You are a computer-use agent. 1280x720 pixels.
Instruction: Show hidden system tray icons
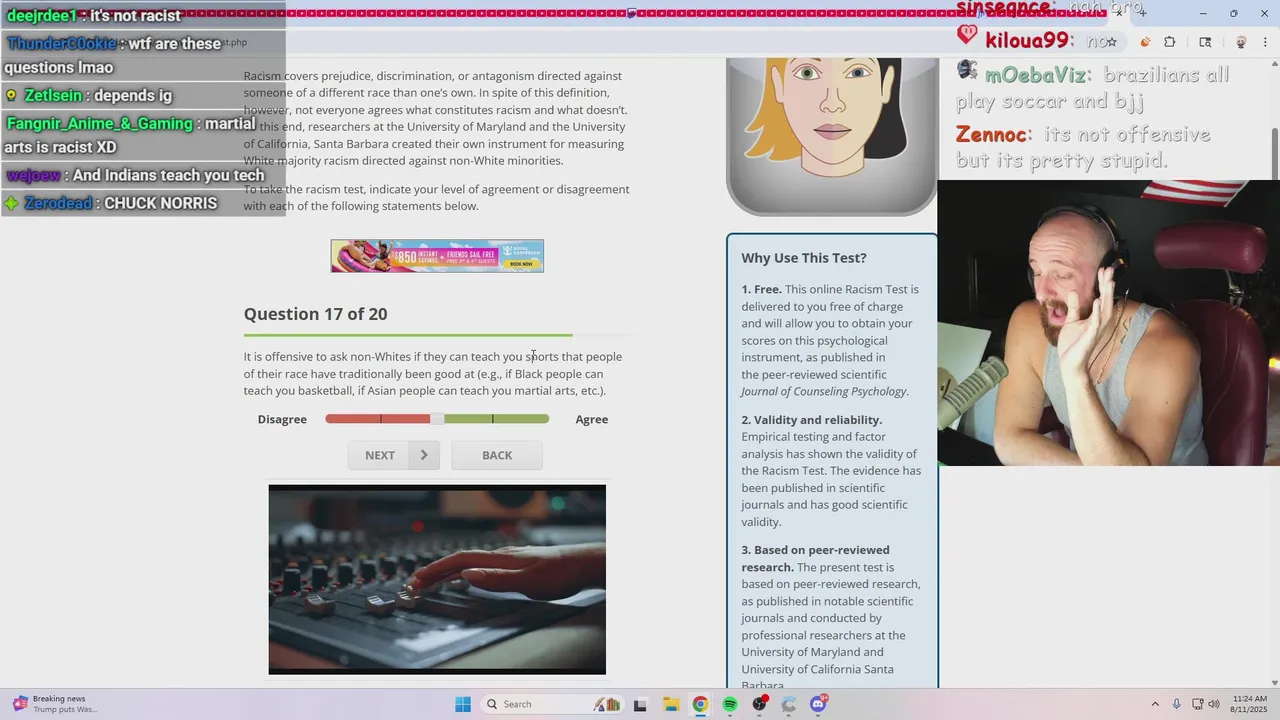pos(1155,704)
